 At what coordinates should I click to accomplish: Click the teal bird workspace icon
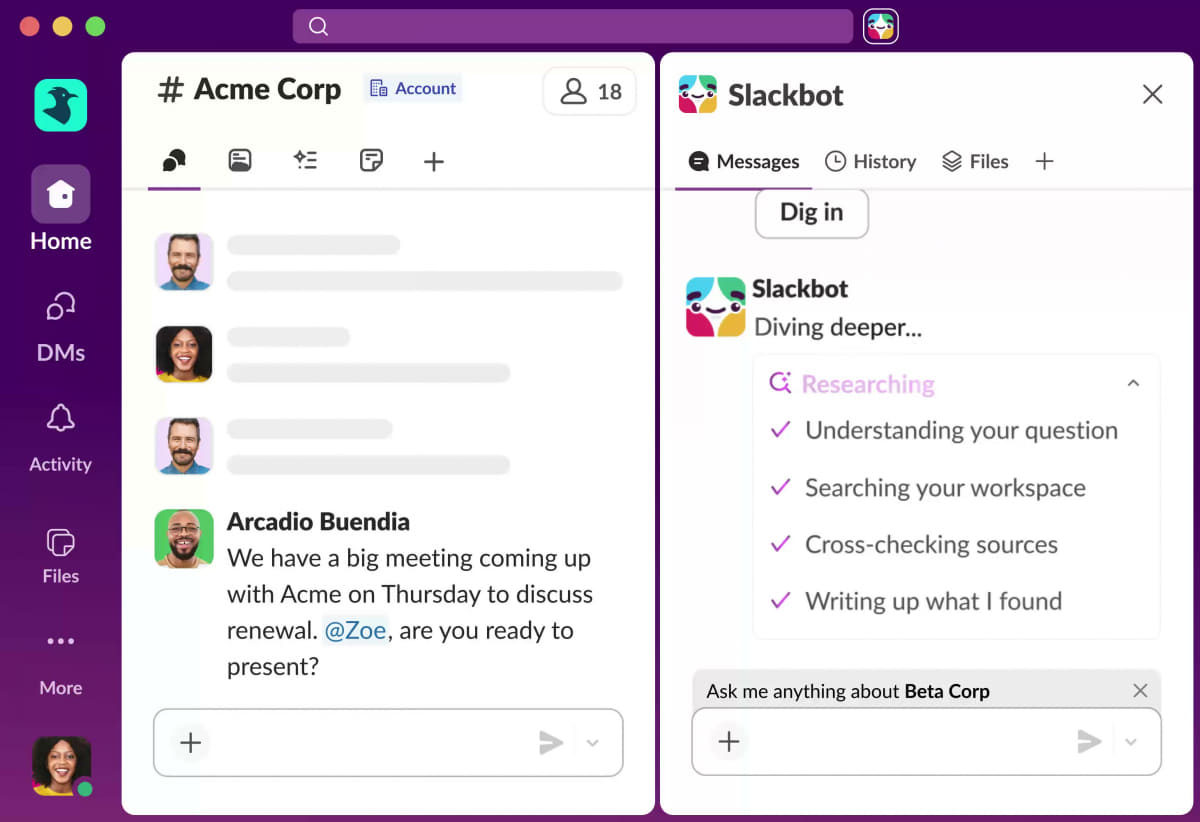click(x=61, y=105)
